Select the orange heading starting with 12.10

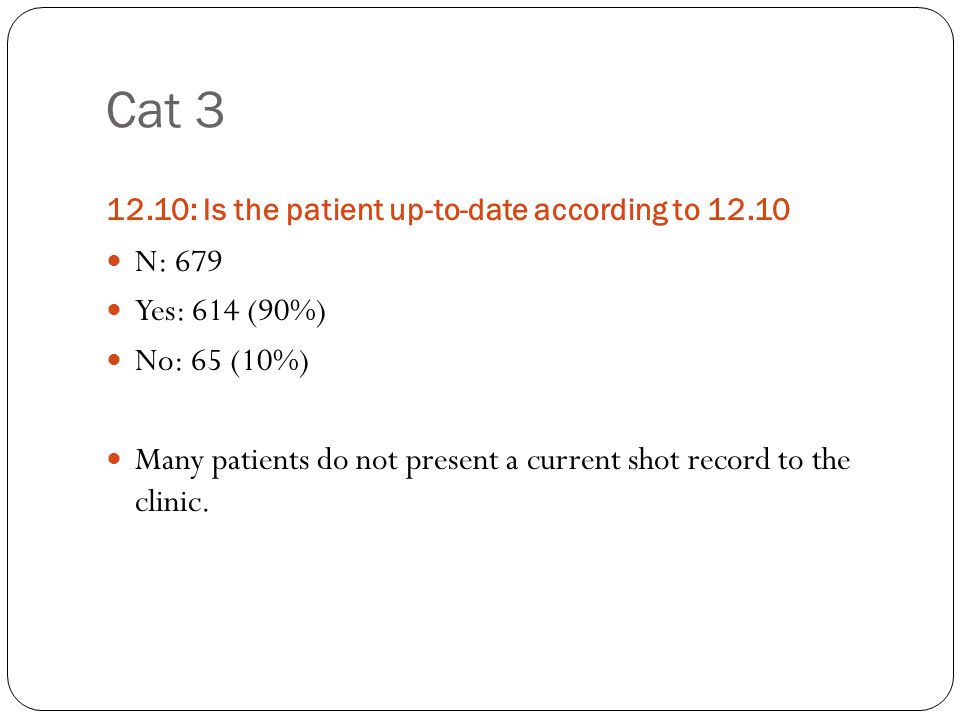coord(448,210)
